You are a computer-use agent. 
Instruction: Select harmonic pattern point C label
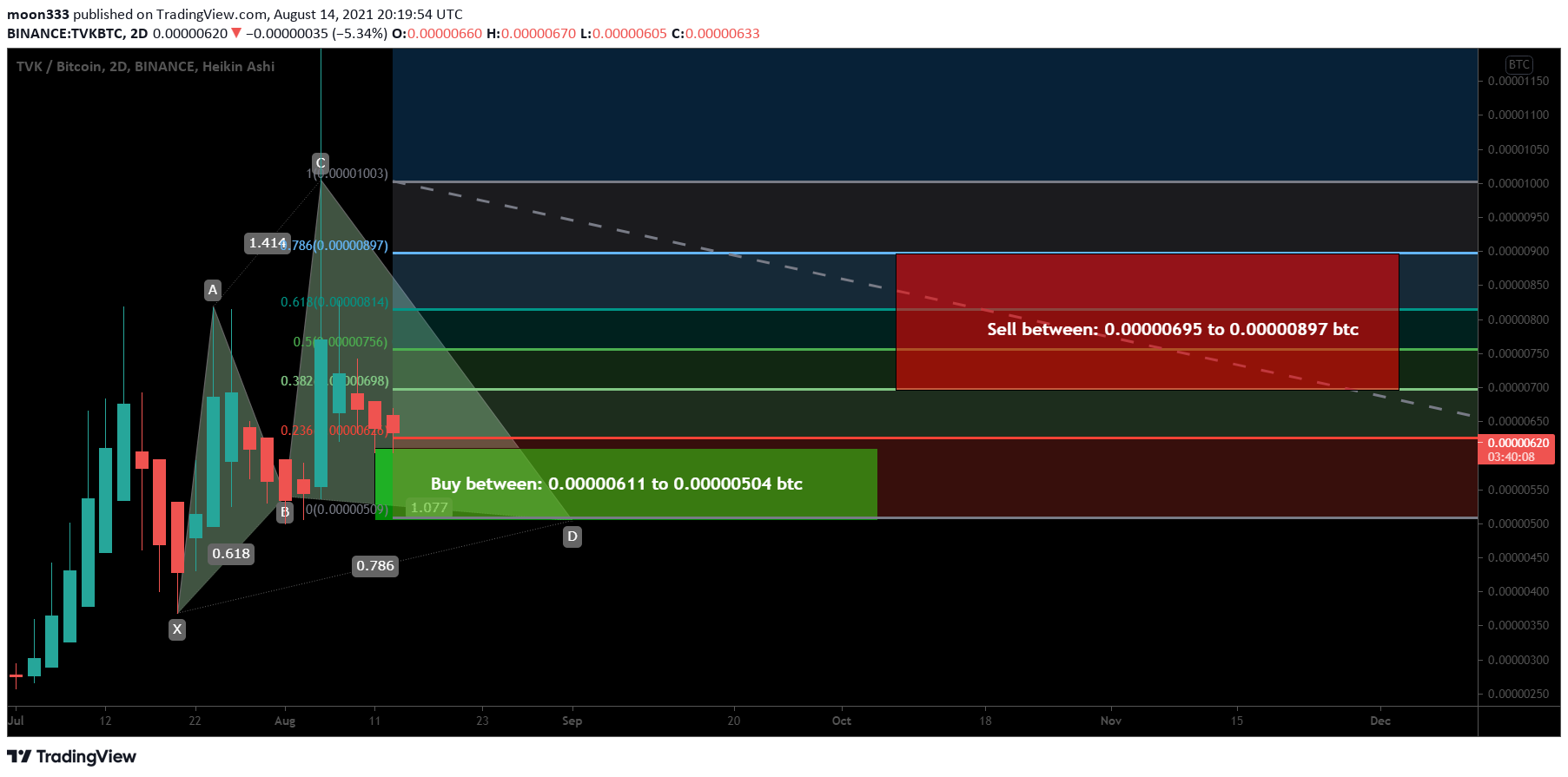[321, 163]
